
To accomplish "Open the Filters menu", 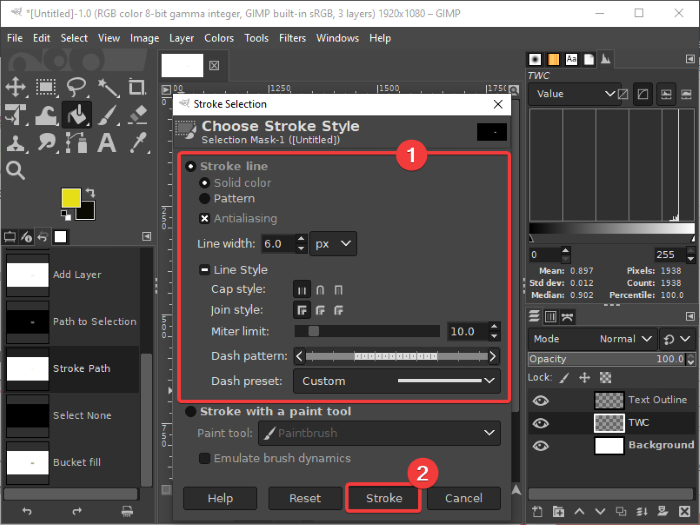I will coord(292,38).
